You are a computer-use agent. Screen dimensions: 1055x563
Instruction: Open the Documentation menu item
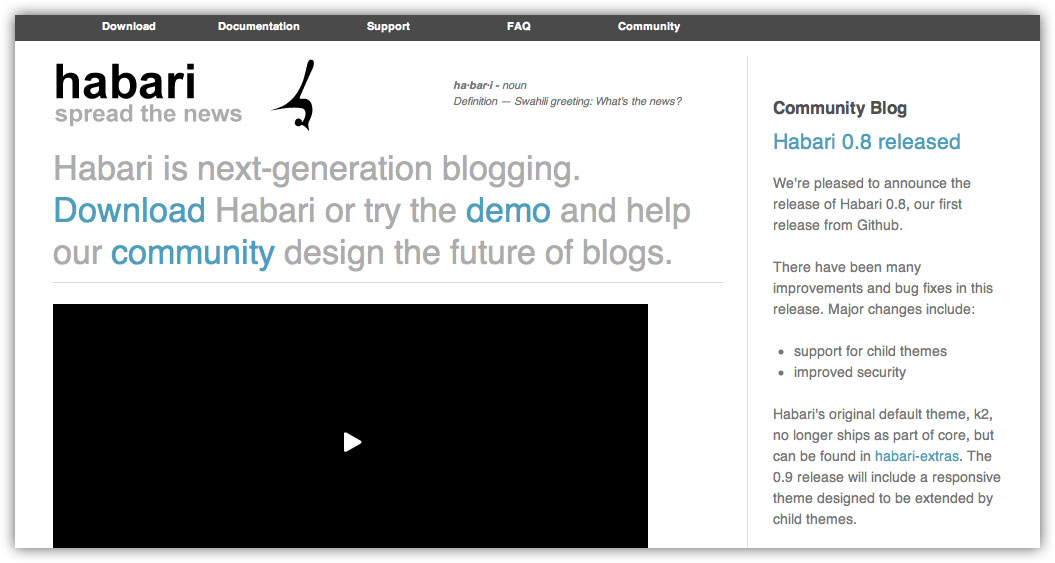258,26
